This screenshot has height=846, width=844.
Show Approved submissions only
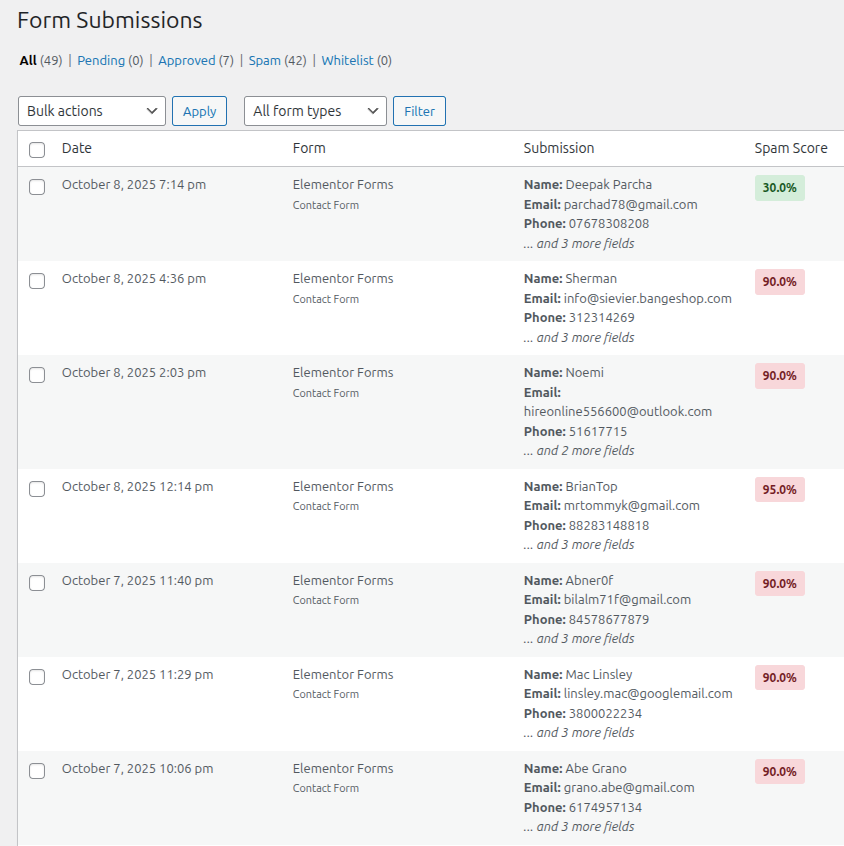click(186, 60)
